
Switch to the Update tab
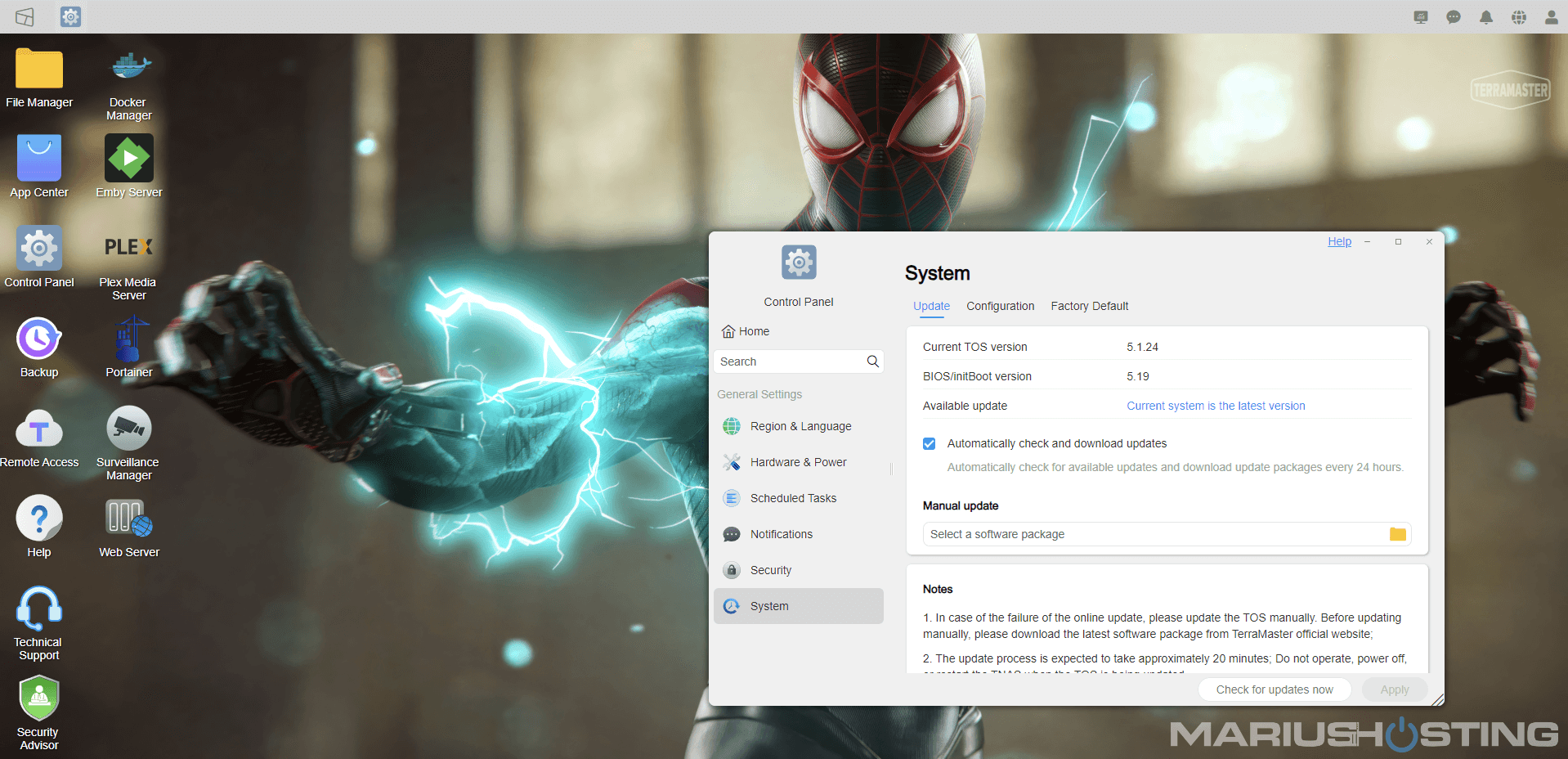(931, 306)
